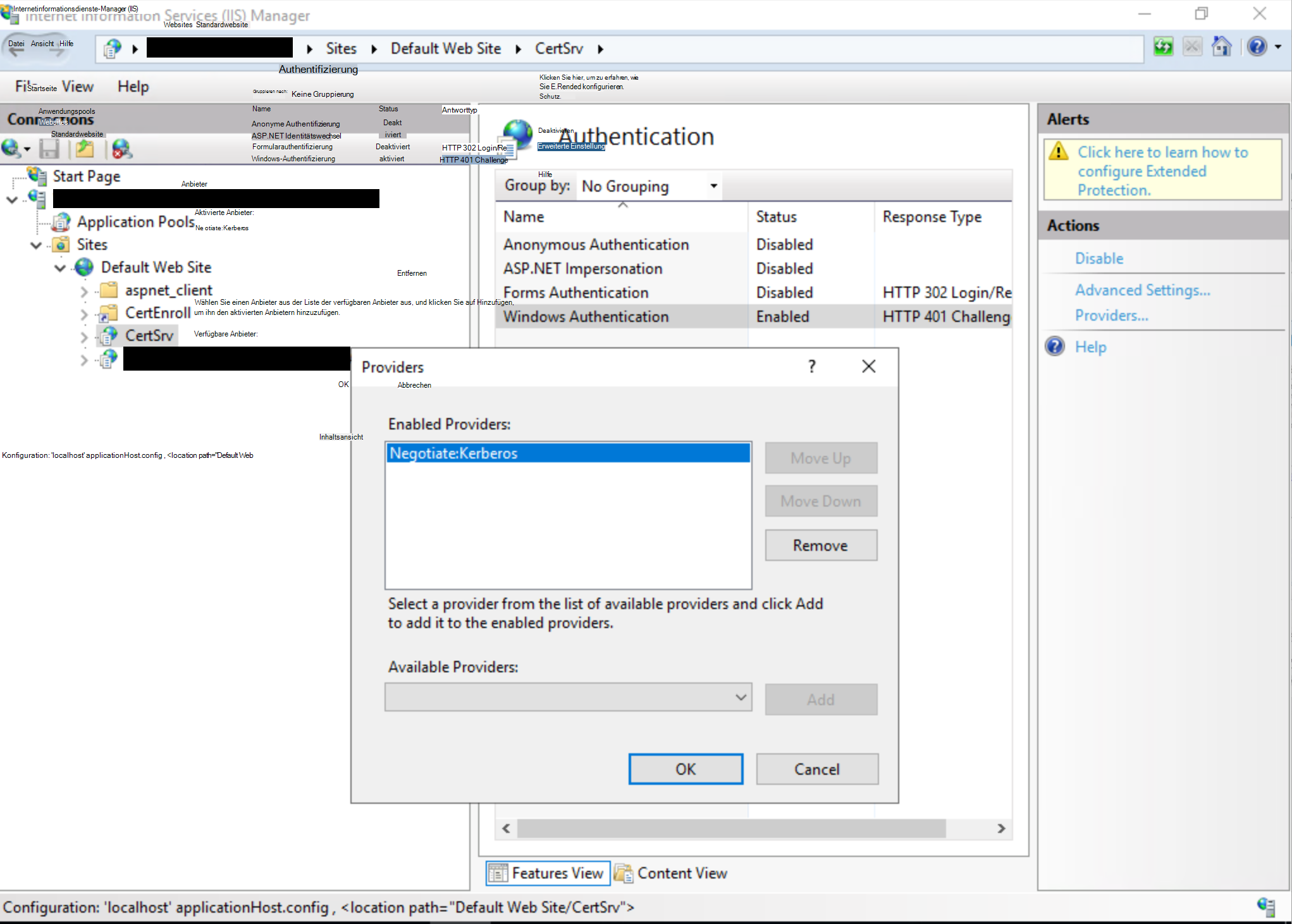Click the question mark in Providers dialog title
1292x924 pixels.
pos(812,366)
